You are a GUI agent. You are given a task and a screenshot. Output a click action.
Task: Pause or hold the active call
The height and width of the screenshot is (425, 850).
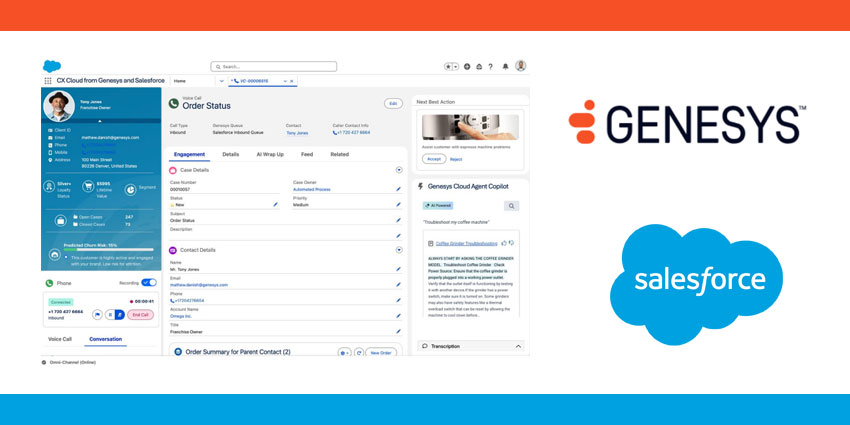110,314
